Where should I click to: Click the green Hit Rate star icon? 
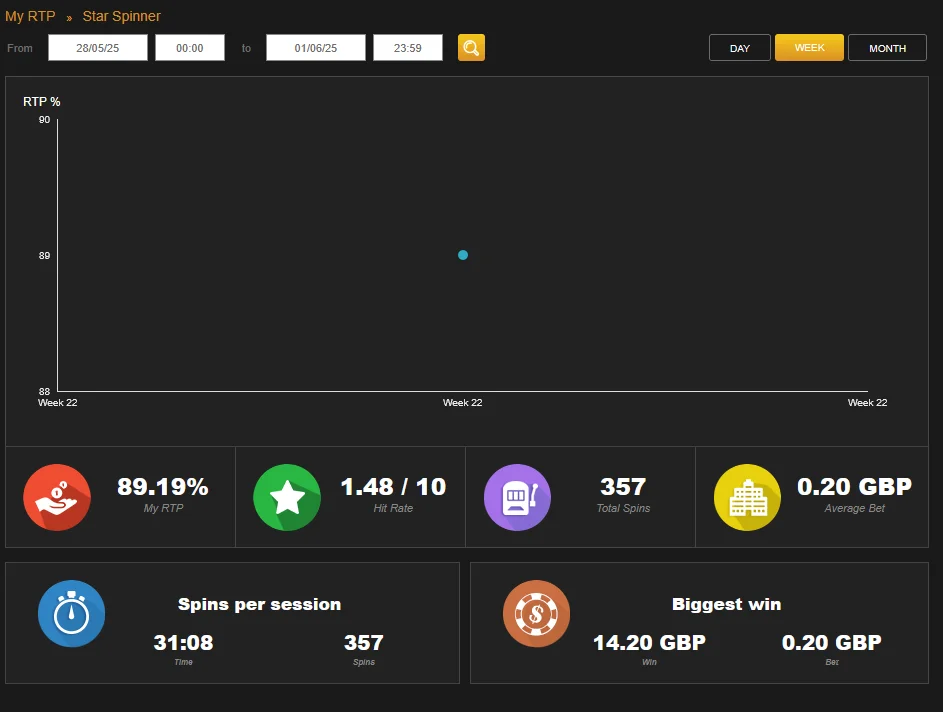[287, 497]
